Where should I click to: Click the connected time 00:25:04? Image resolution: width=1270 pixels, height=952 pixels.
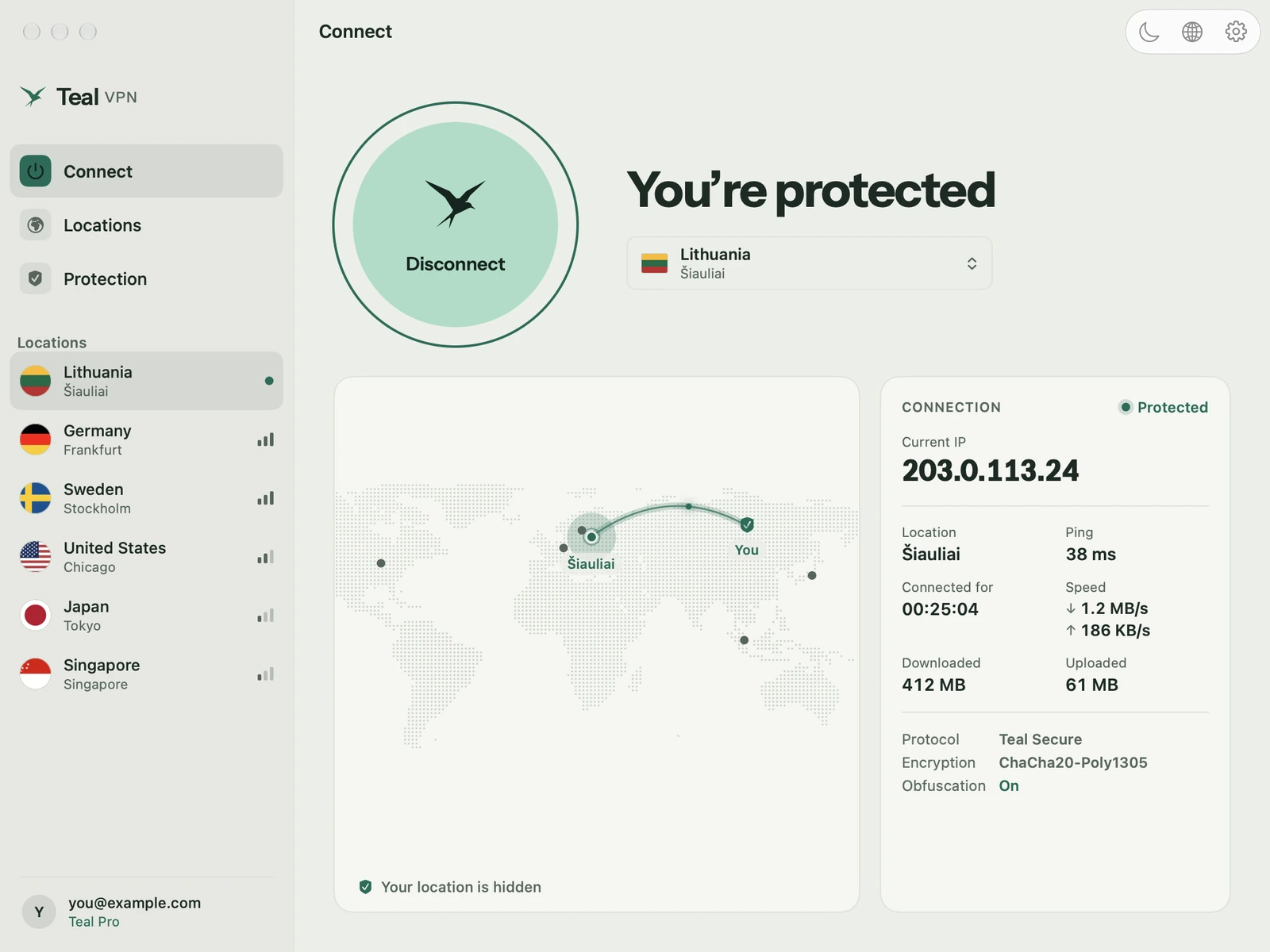940,609
